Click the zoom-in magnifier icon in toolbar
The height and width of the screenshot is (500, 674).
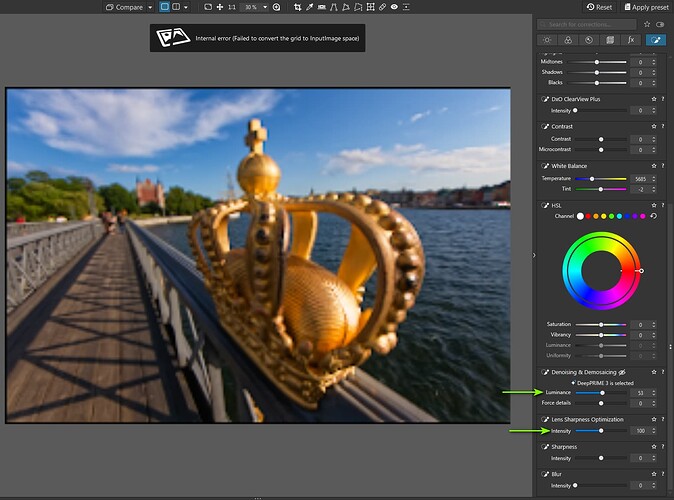[276, 7]
